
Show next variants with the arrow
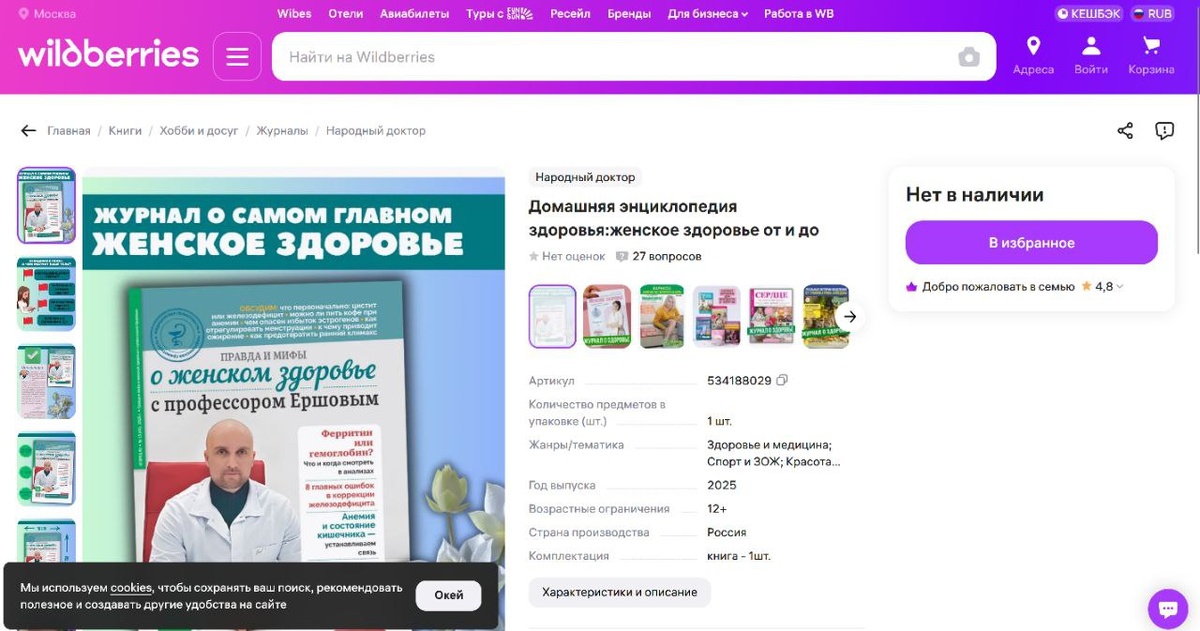pos(850,317)
